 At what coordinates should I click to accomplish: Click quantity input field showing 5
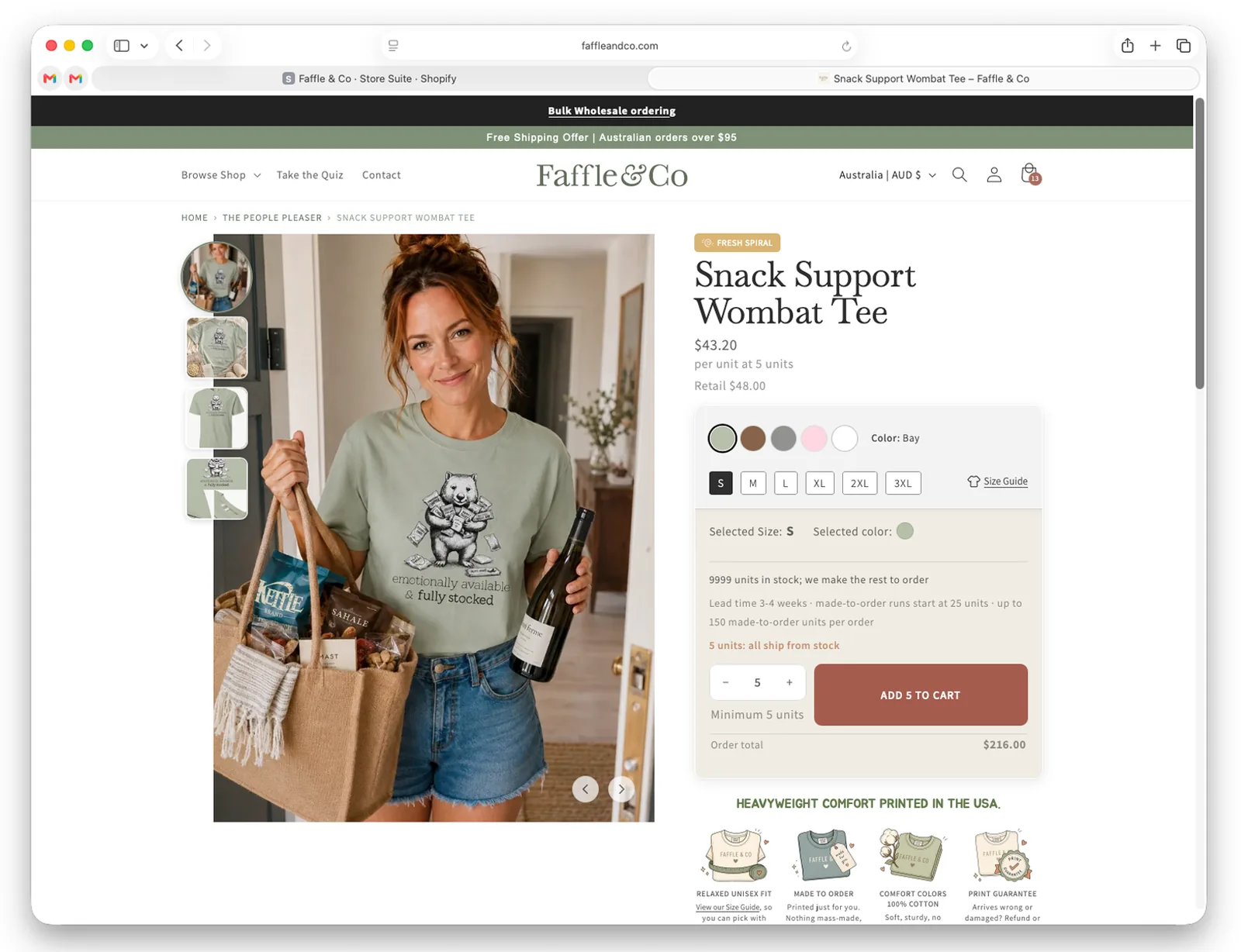[x=758, y=682]
